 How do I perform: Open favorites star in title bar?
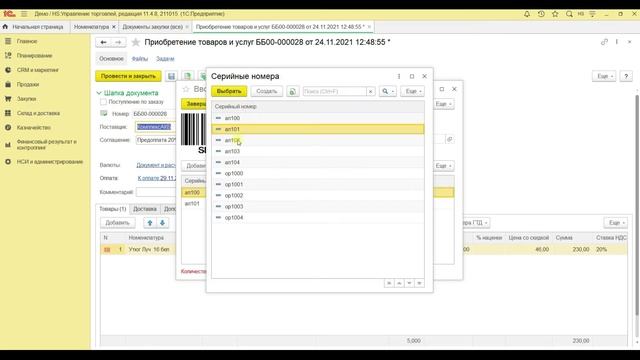click(555, 14)
